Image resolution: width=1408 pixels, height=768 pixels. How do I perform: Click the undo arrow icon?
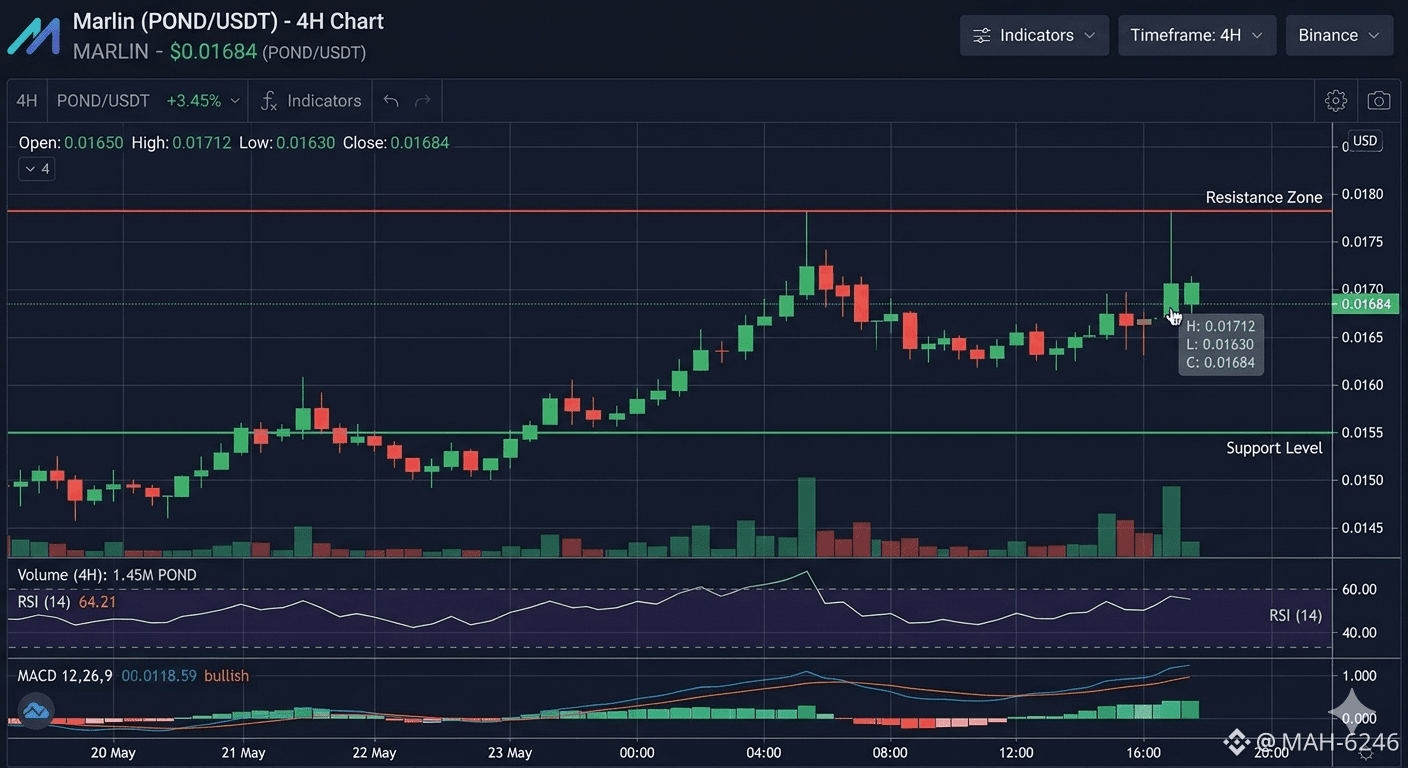pos(391,101)
